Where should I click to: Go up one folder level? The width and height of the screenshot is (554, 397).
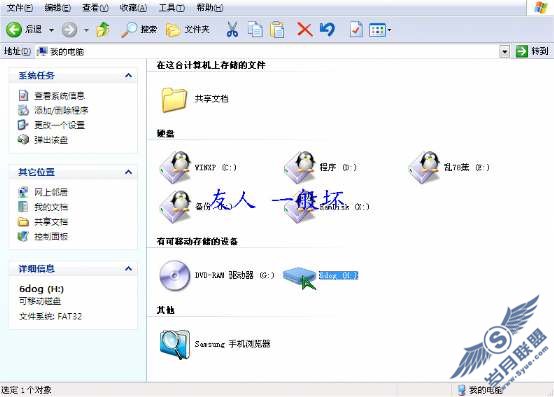click(x=103, y=29)
